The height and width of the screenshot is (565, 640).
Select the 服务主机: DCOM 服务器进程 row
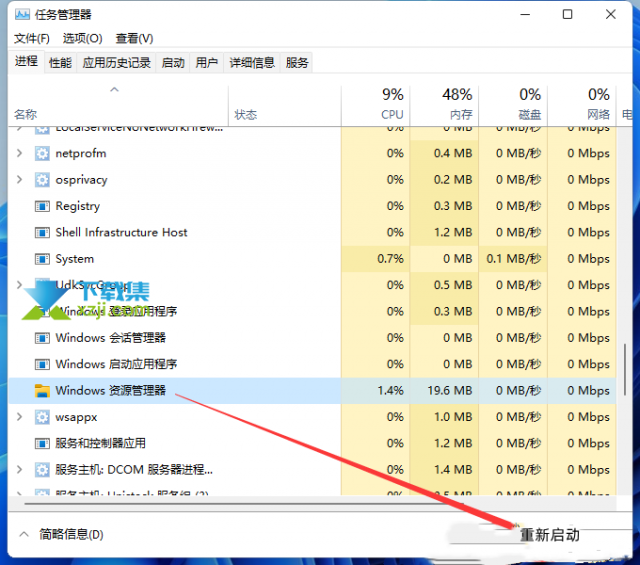(x=312, y=469)
